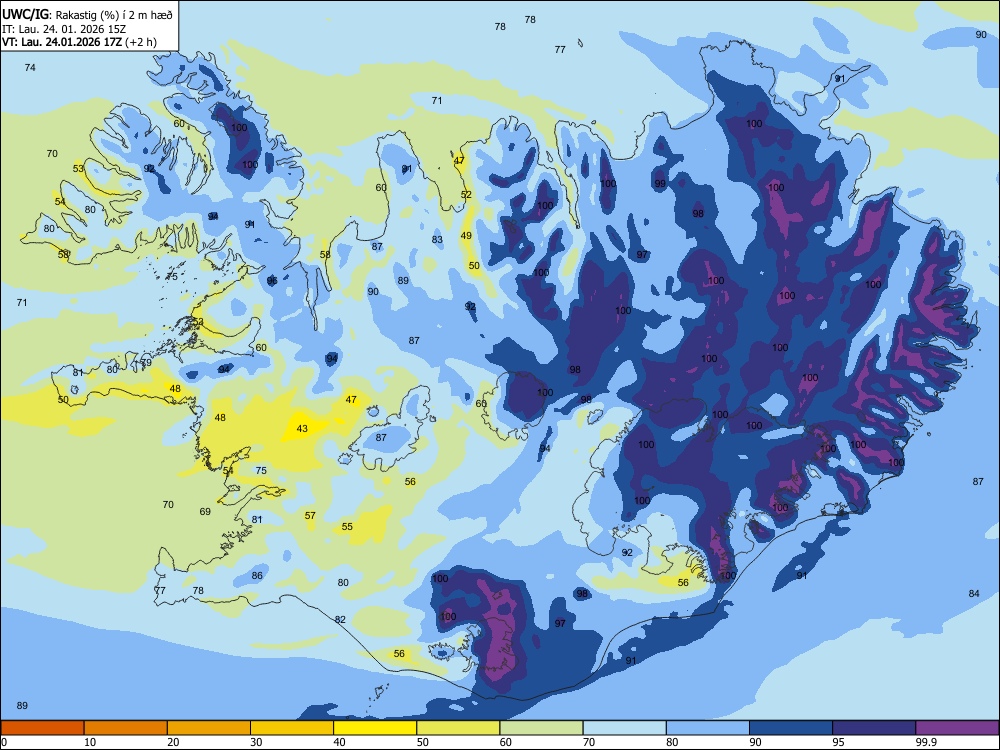Viewport: 1000px width, 750px height.
Task: Click the humidity value 49 on the map
Action: tap(466, 236)
